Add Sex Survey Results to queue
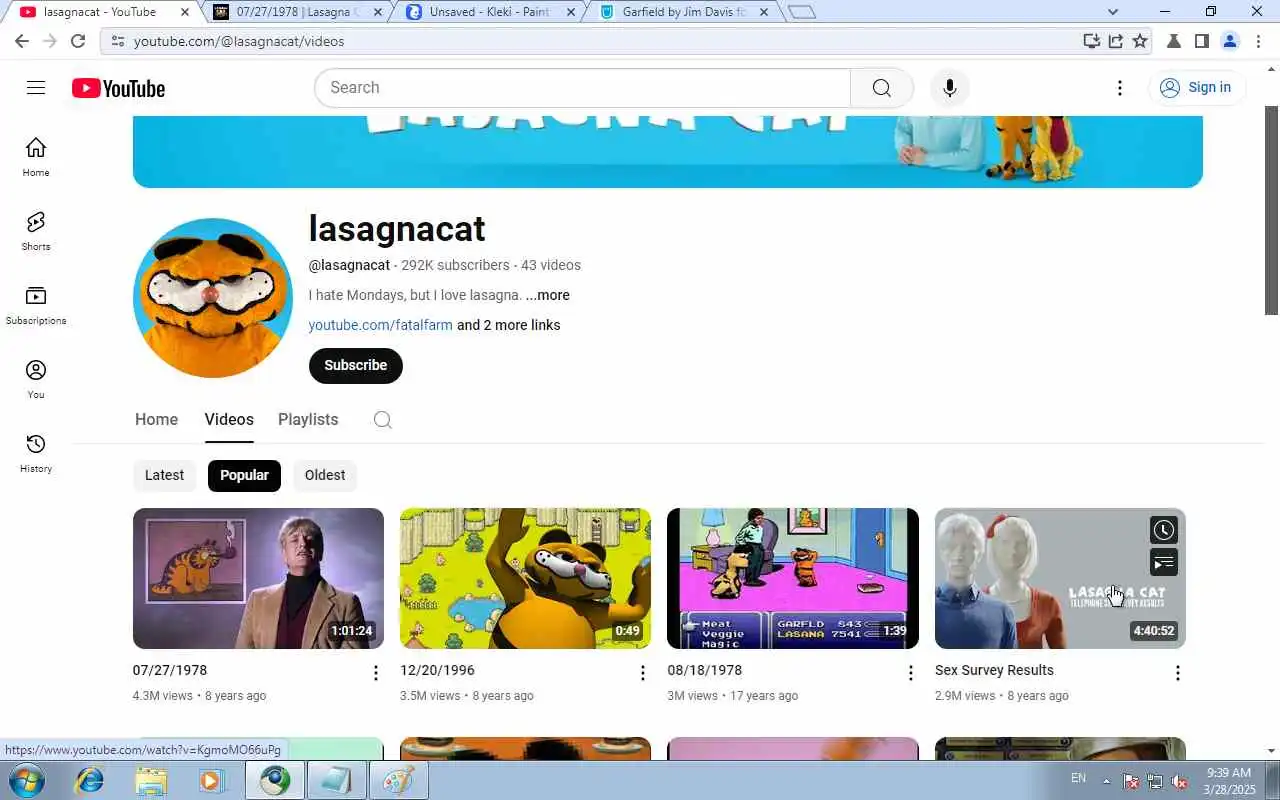Viewport: 1280px width, 800px height. point(1163,563)
